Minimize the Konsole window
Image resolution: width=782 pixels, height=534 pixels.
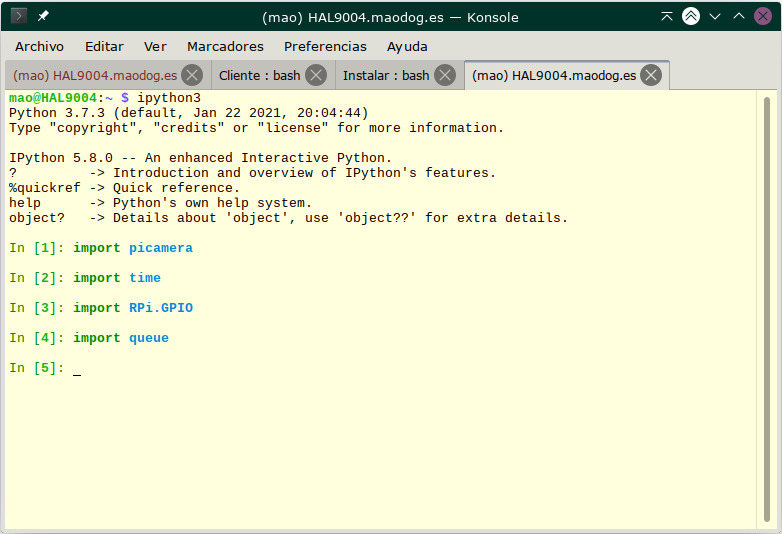pos(715,17)
